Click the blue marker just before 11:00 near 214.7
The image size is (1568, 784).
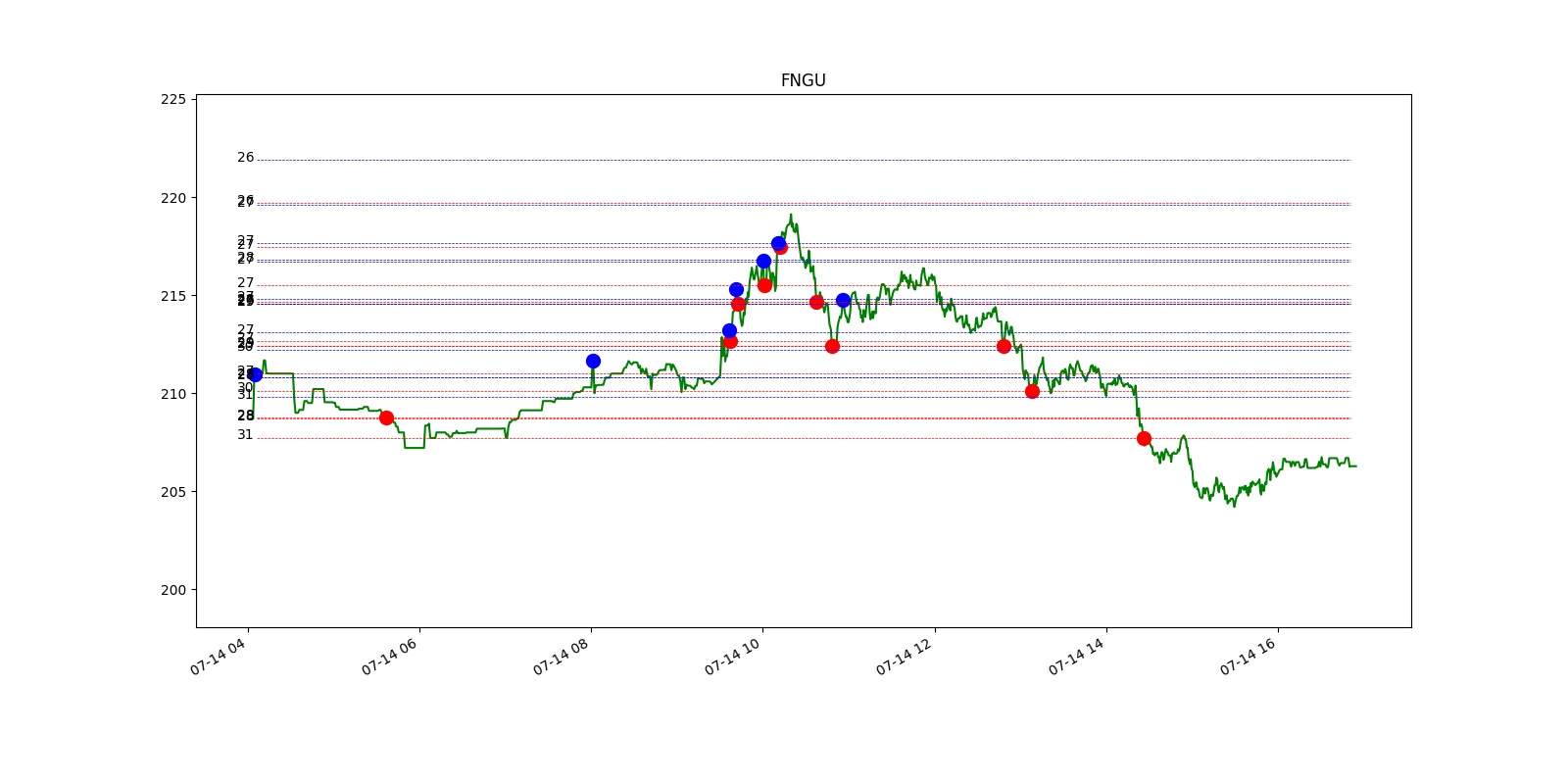pyautogui.click(x=843, y=300)
